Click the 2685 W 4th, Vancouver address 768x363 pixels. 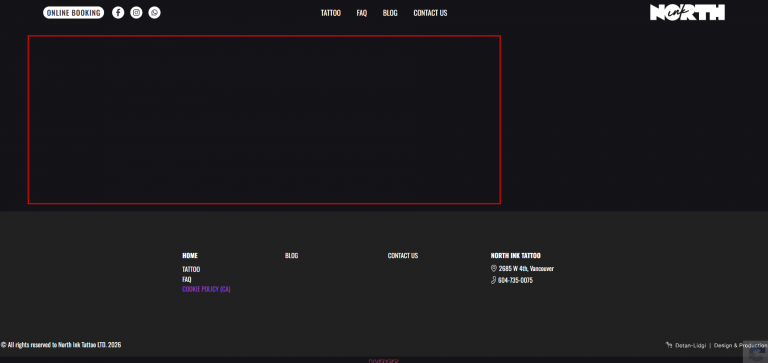tap(526, 268)
